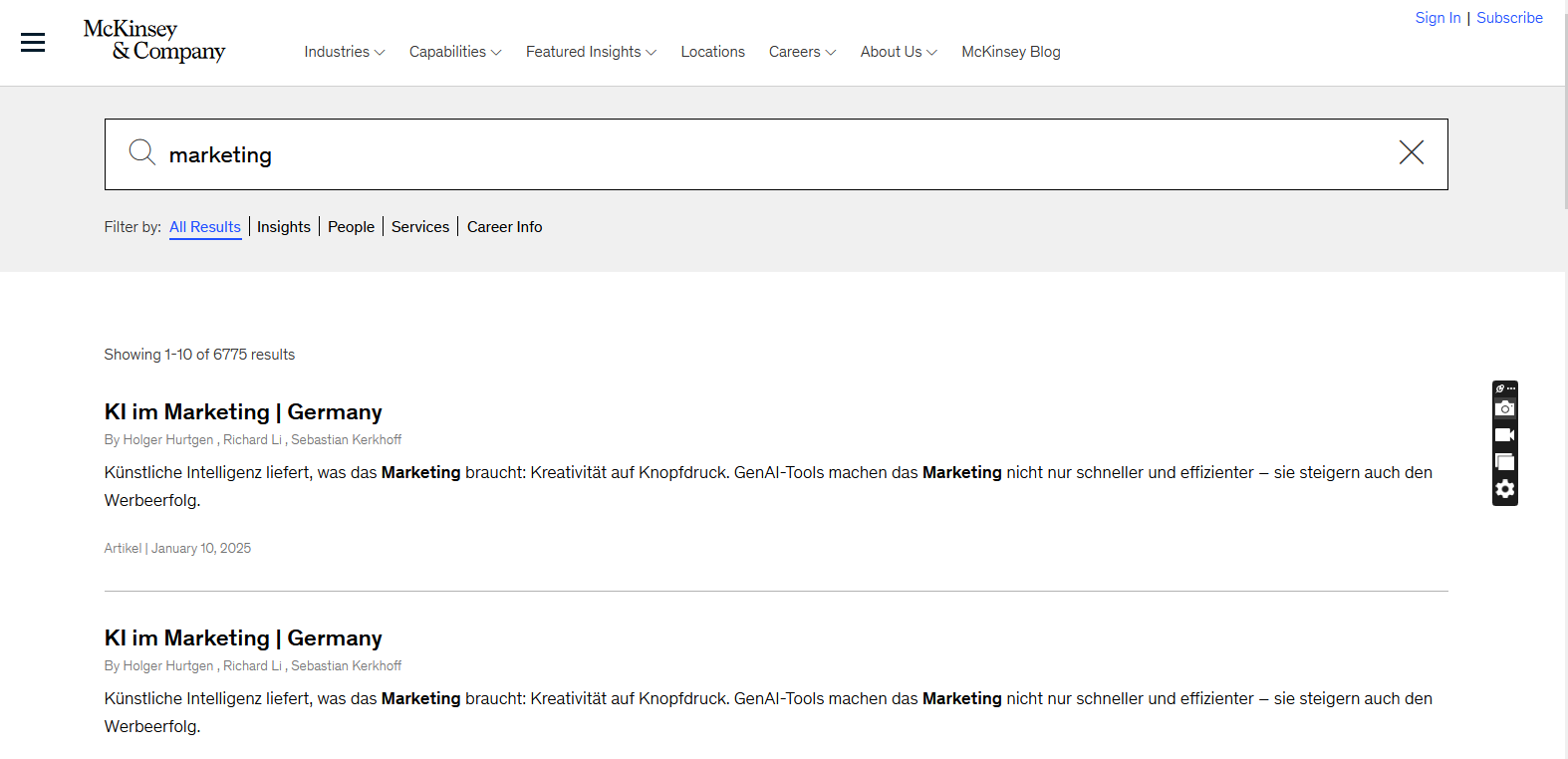Open the gallery windows icon in floating toolbar
Image resolution: width=1568 pixels, height=759 pixels.
pyautogui.click(x=1504, y=462)
